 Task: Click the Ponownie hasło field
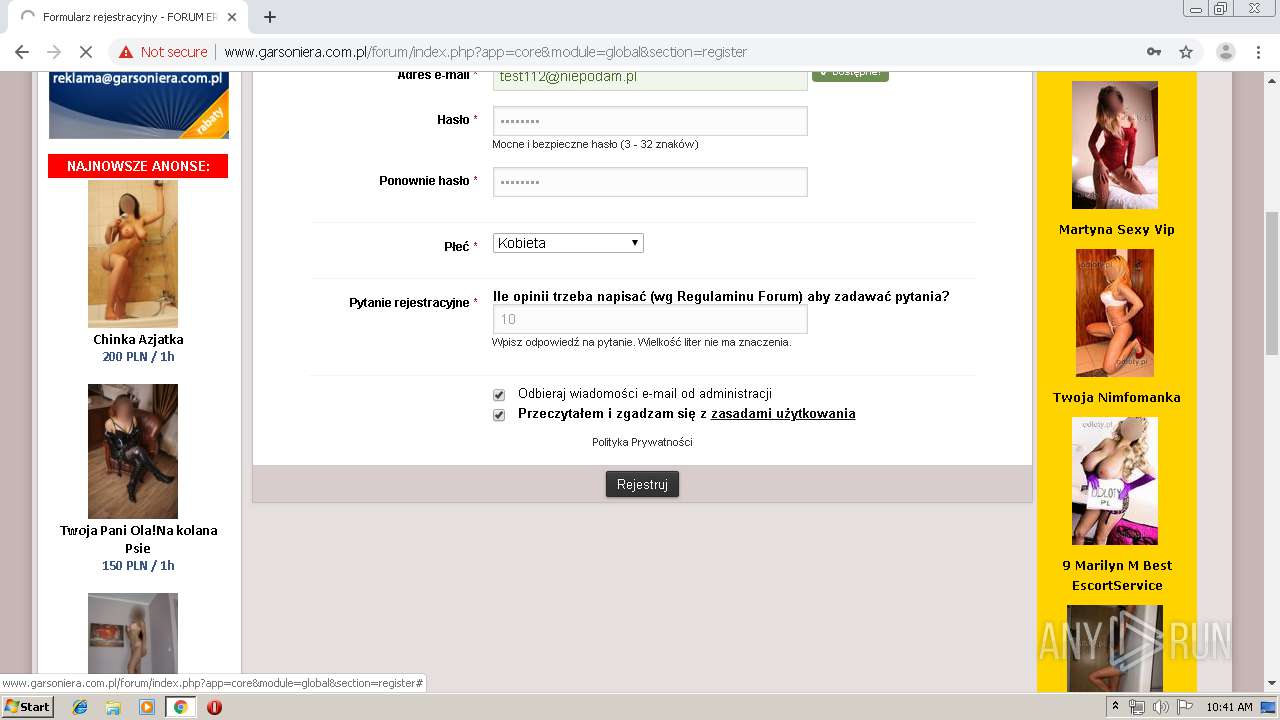pos(650,182)
